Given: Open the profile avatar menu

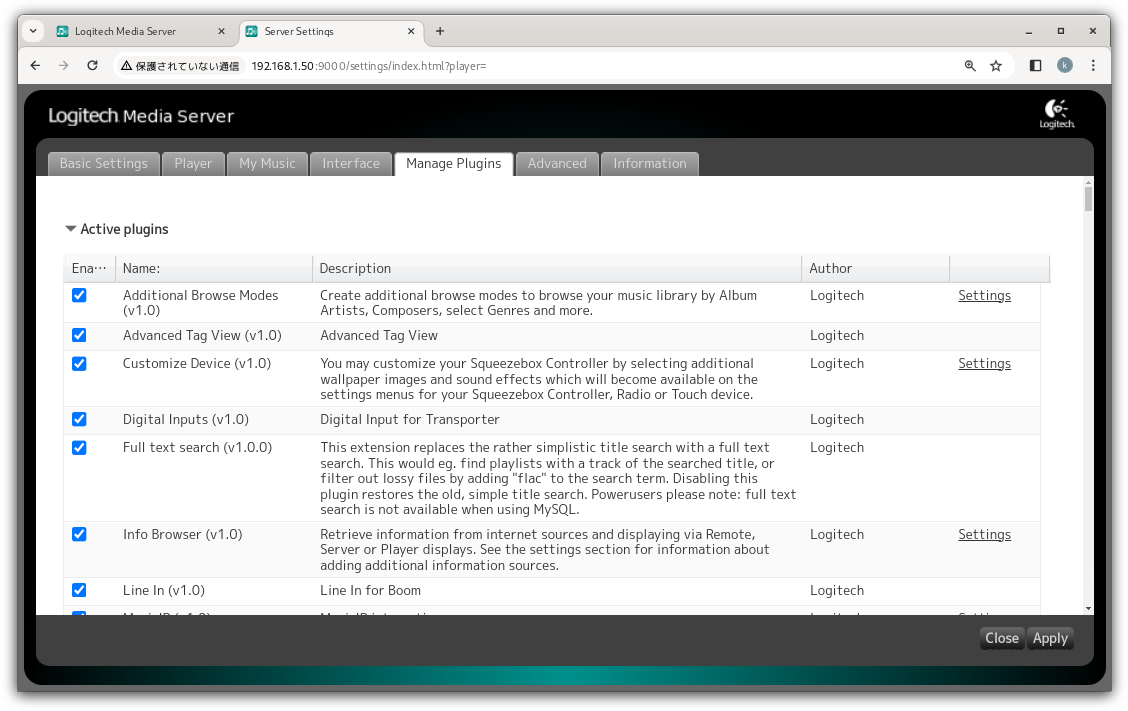Looking at the screenshot, I should (x=1065, y=65).
